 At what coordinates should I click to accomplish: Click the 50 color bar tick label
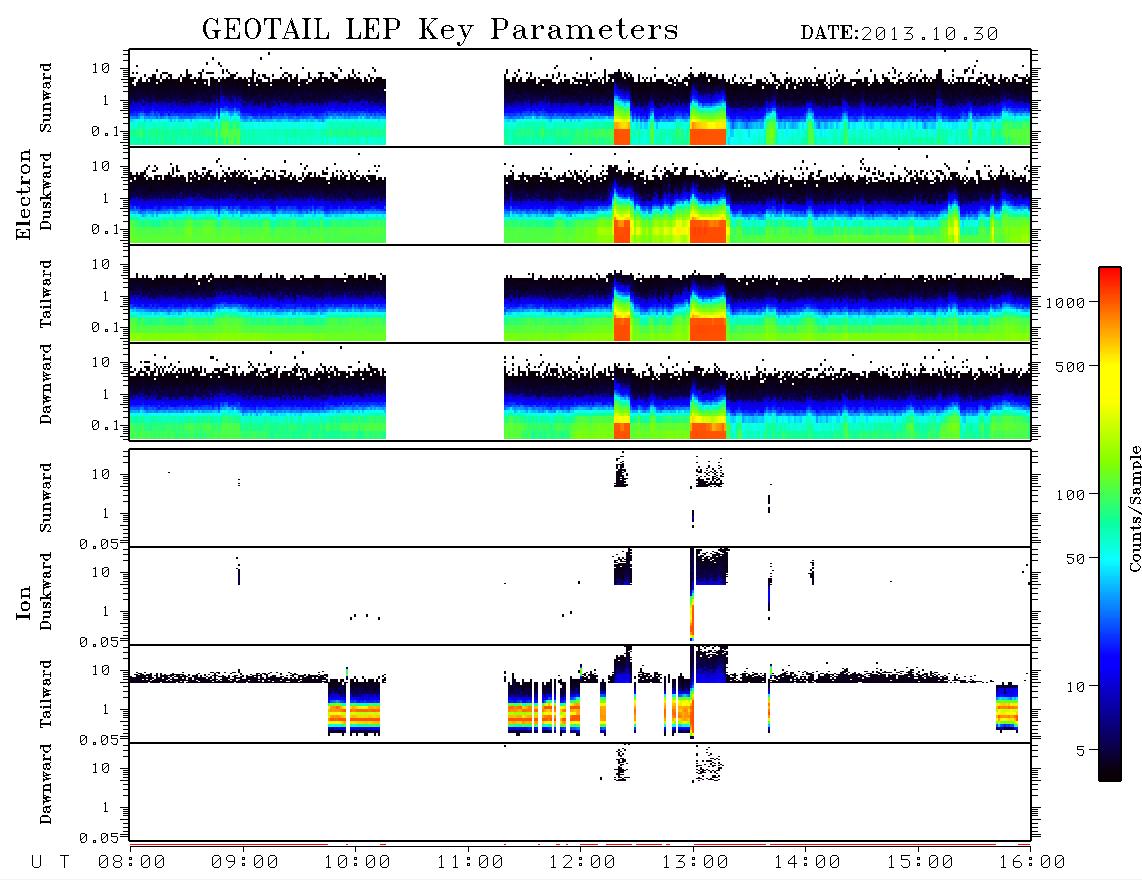[x=1075, y=559]
